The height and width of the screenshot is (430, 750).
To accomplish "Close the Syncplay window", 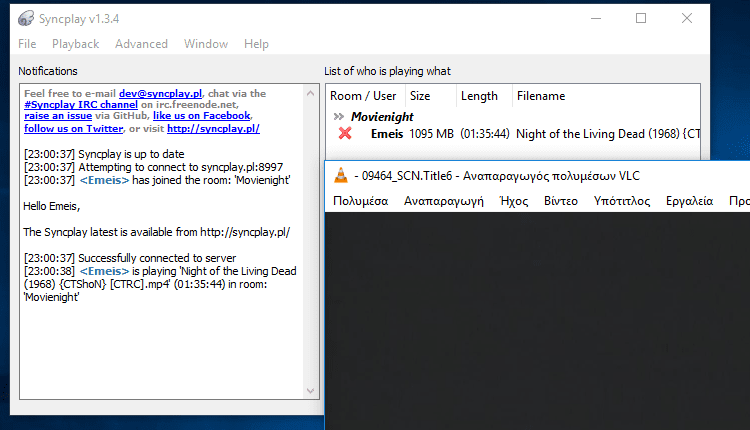I will [687, 18].
